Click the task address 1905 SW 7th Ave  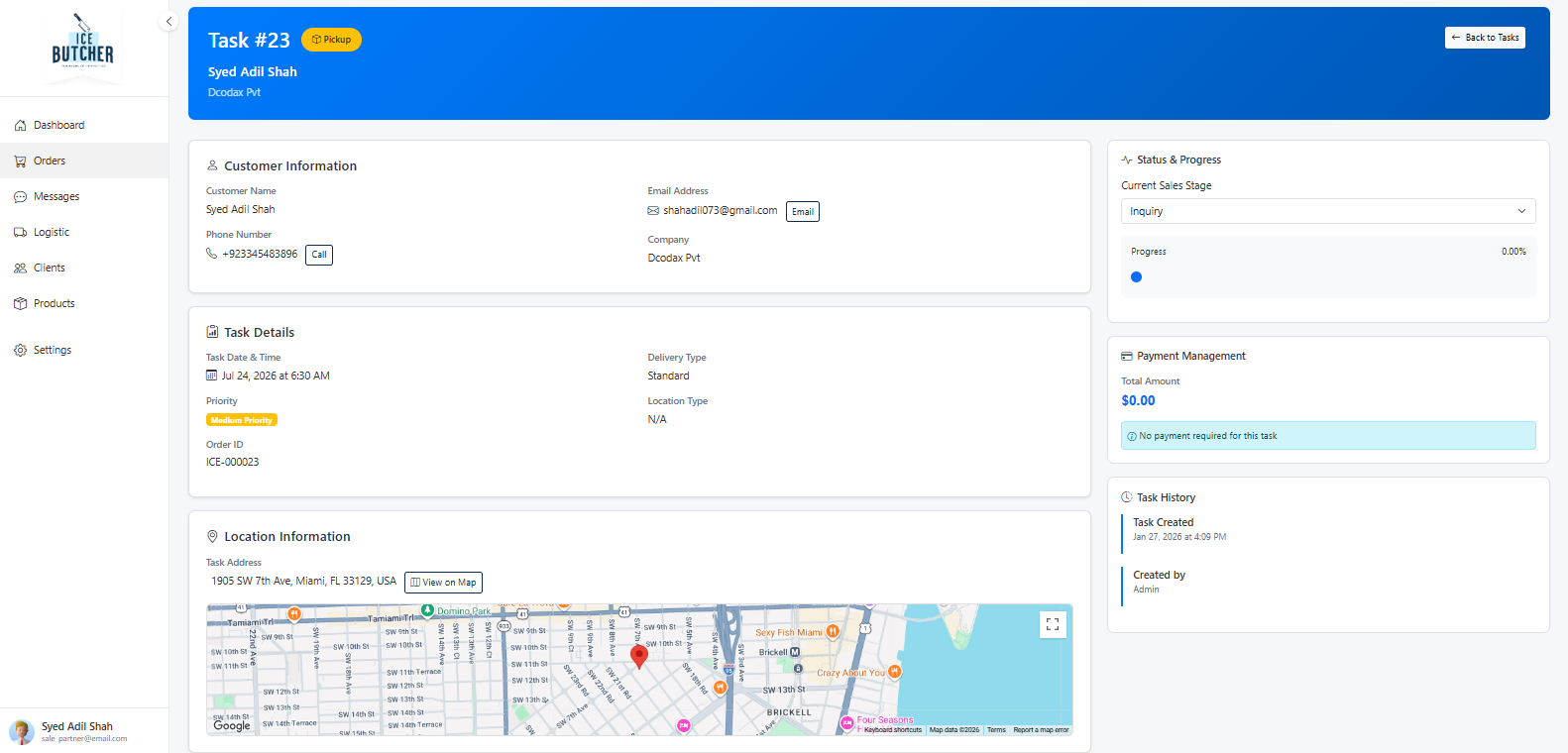pyautogui.click(x=303, y=582)
